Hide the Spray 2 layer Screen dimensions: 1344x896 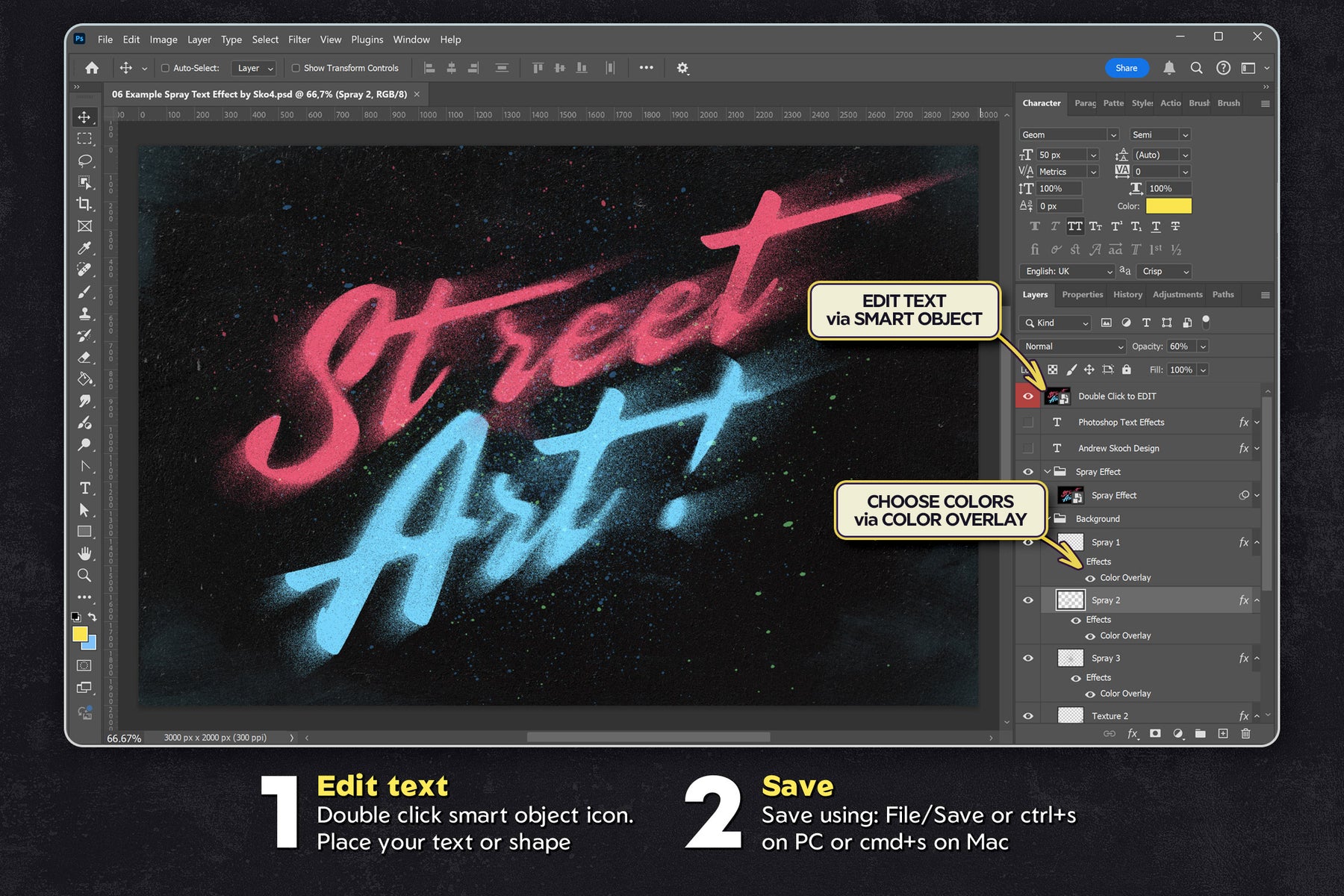tap(1028, 600)
